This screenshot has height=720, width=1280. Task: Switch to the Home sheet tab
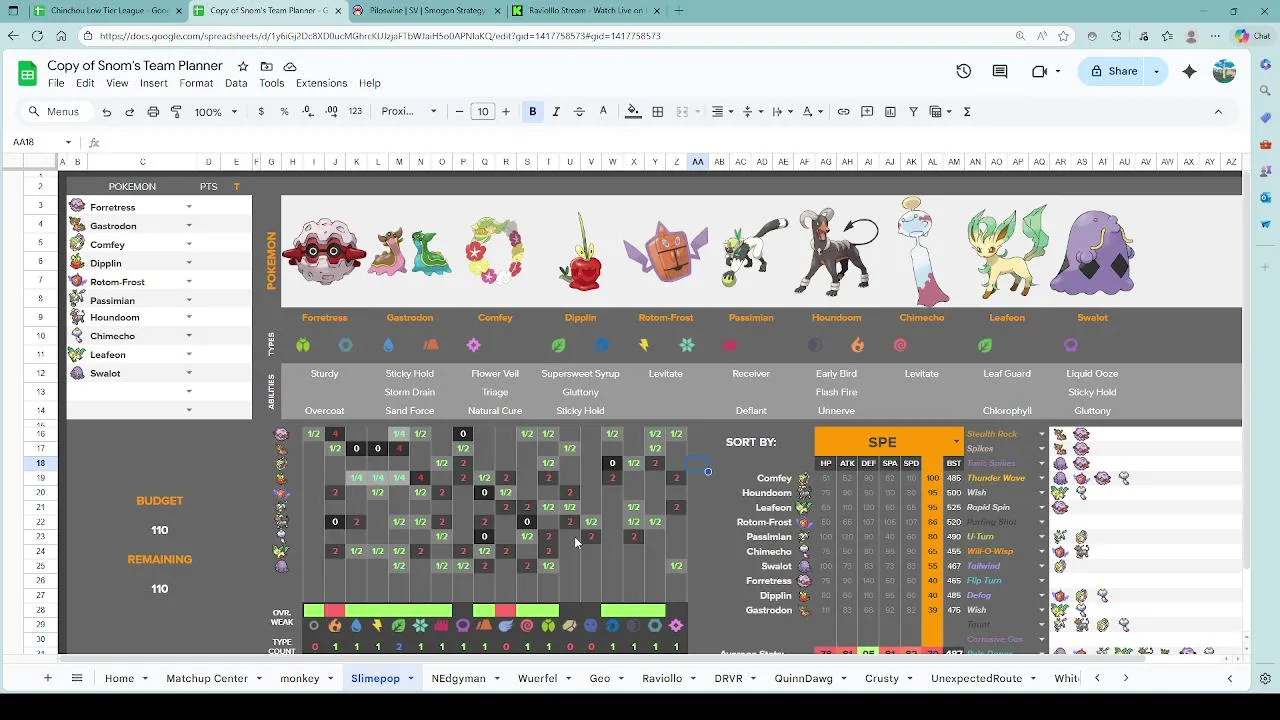pyautogui.click(x=119, y=678)
